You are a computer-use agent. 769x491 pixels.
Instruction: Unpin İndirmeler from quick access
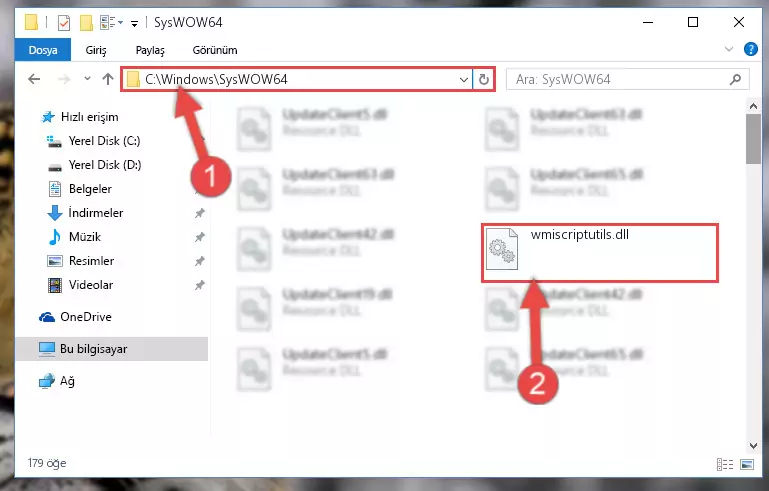[x=200, y=213]
